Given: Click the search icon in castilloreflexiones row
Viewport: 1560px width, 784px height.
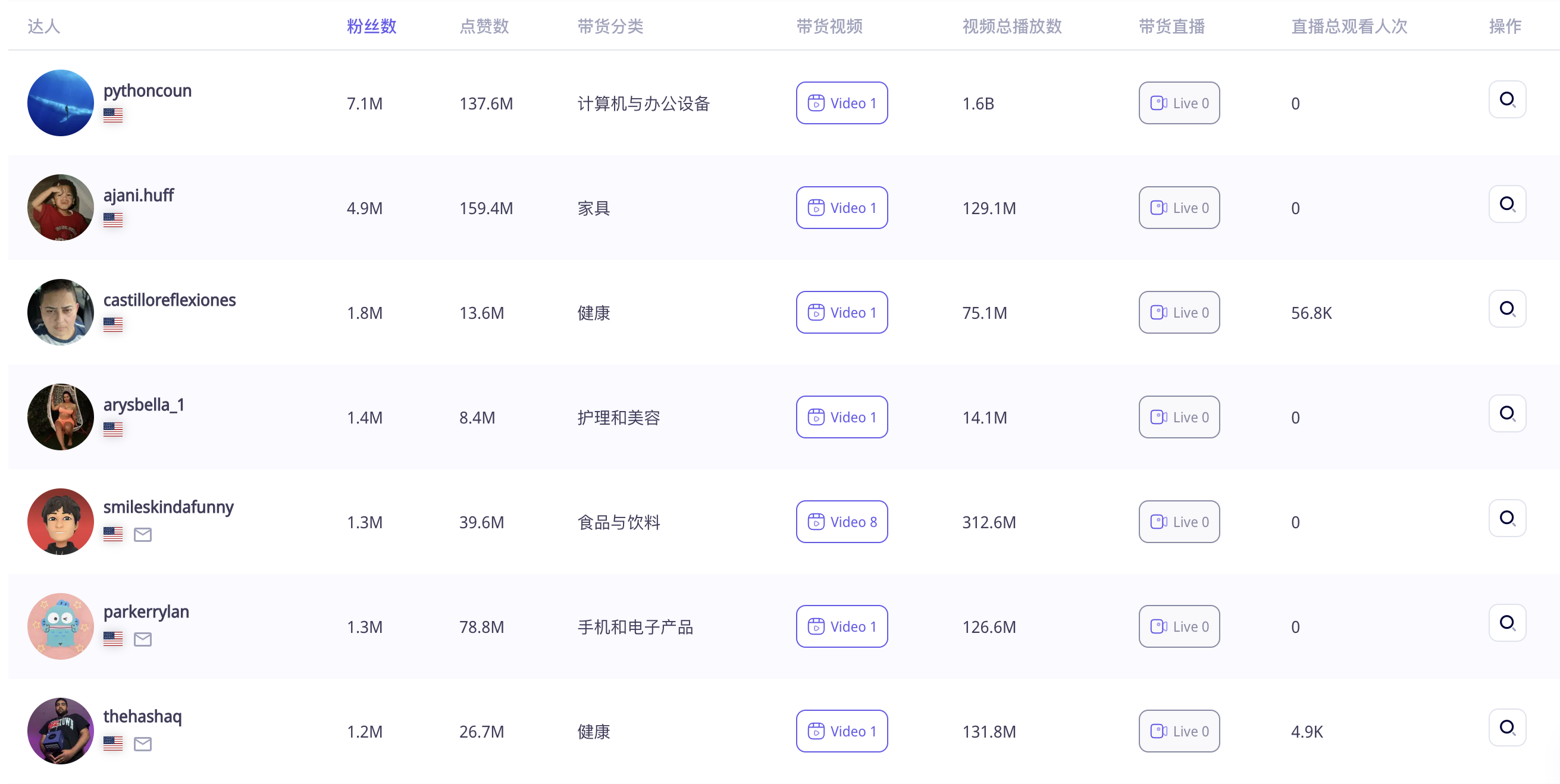Looking at the screenshot, I should pos(1506,309).
